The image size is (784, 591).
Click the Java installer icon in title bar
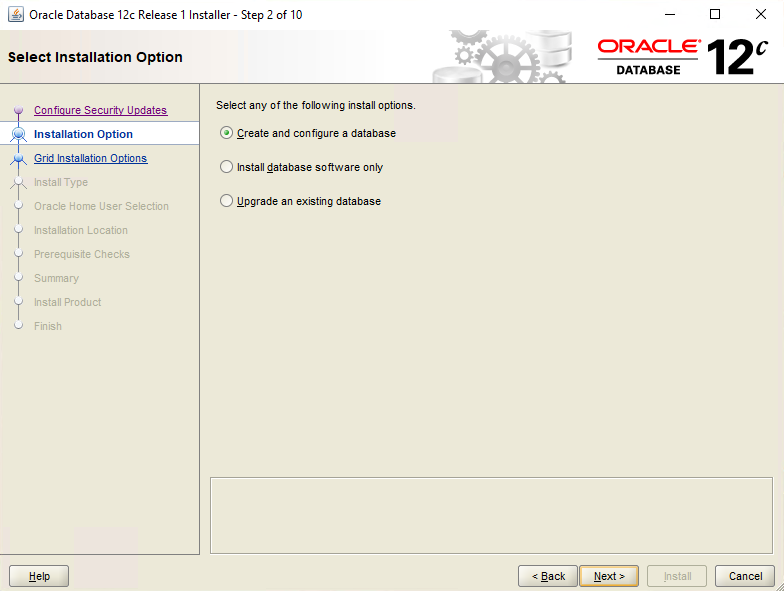[x=16, y=14]
